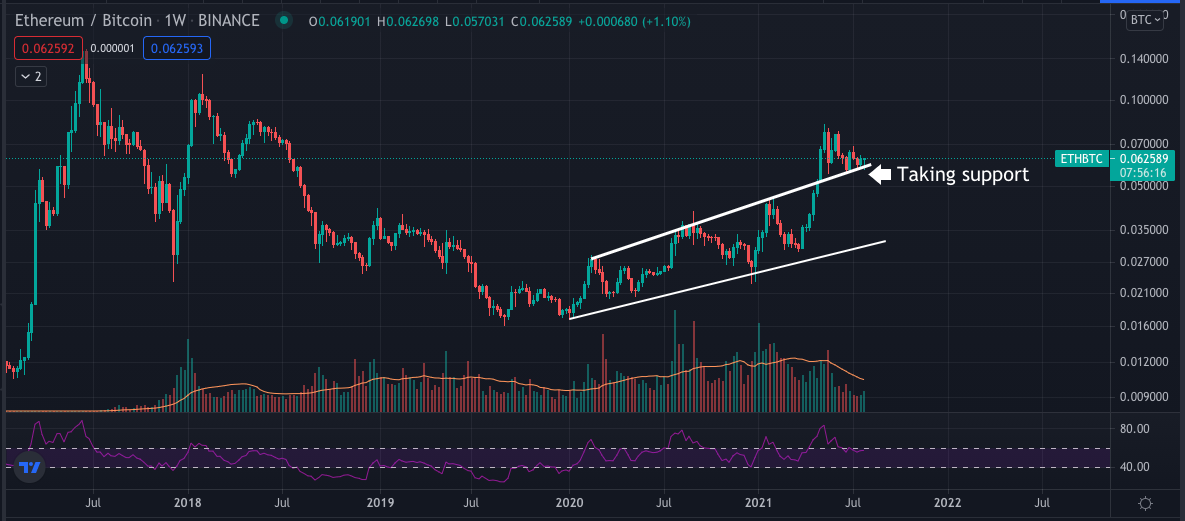The image size is (1185, 521).
Task: Click the 0.140000 price axis label
Action: coord(1144,58)
